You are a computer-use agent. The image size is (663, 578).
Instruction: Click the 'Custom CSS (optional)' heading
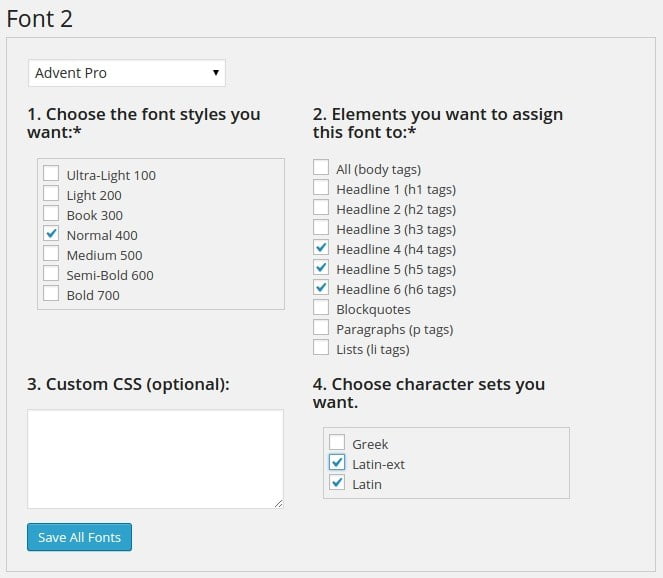click(x=128, y=384)
